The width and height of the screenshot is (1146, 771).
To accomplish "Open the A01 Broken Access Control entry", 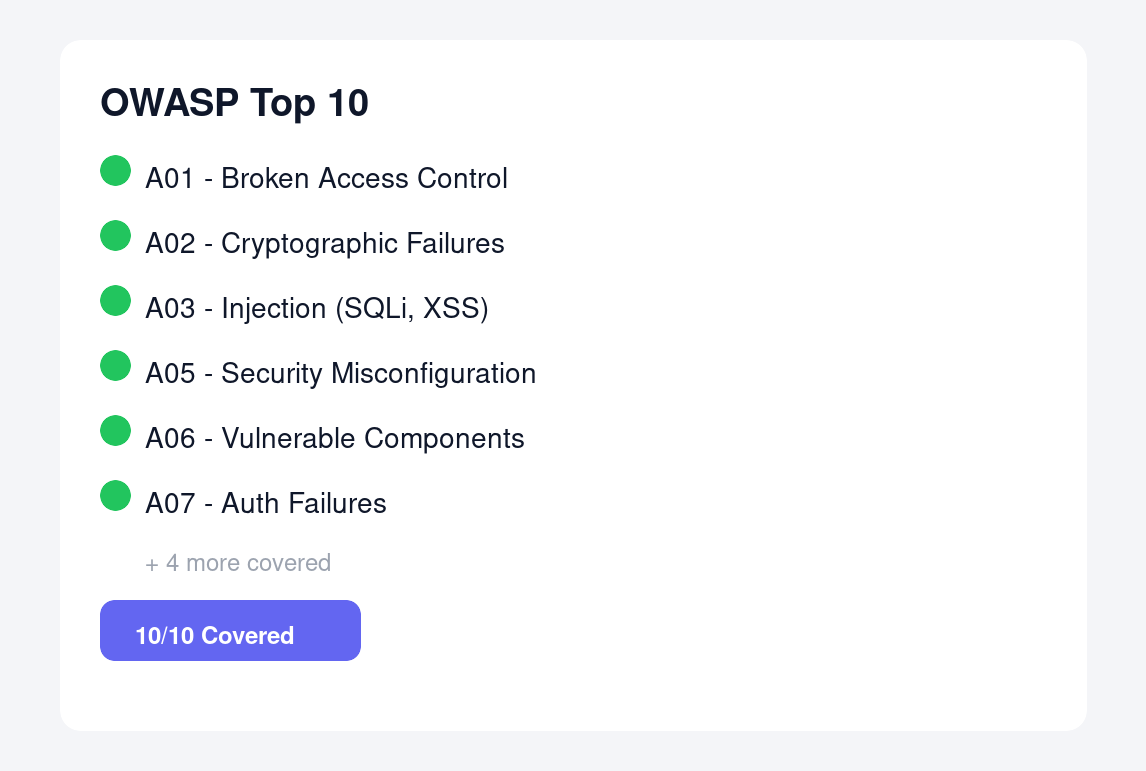I will [327, 178].
